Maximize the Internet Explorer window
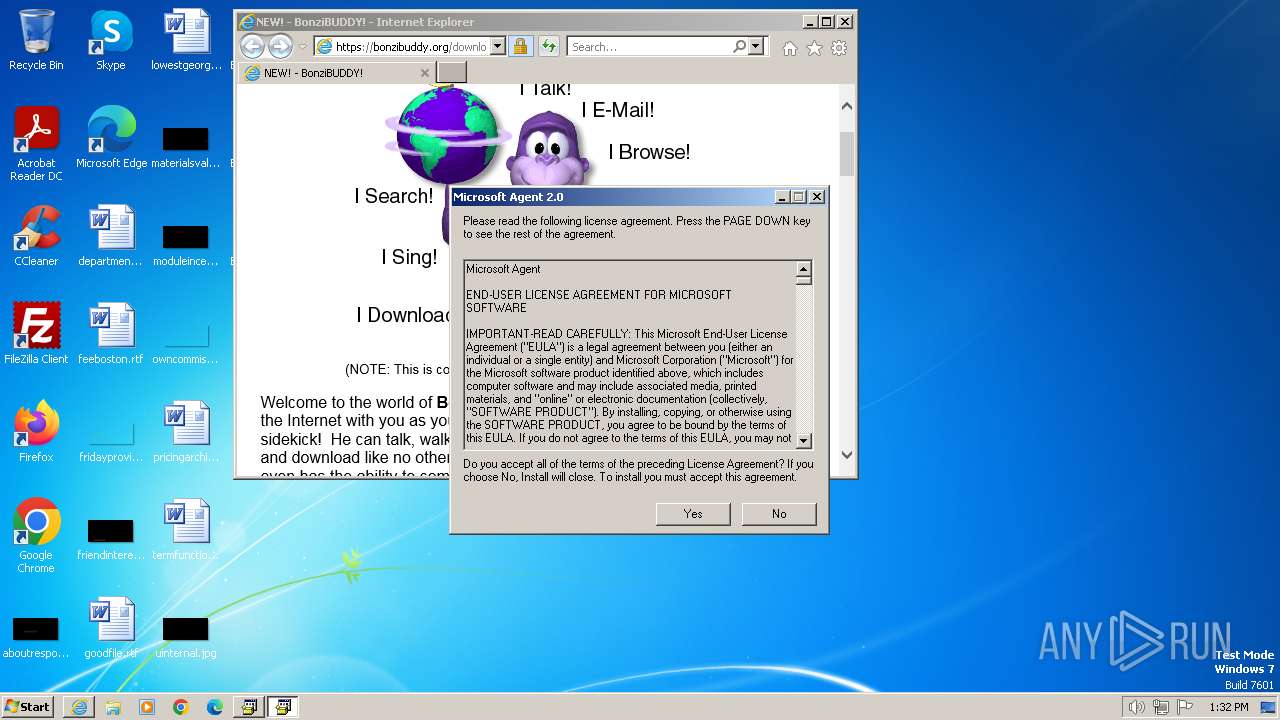 pos(826,21)
